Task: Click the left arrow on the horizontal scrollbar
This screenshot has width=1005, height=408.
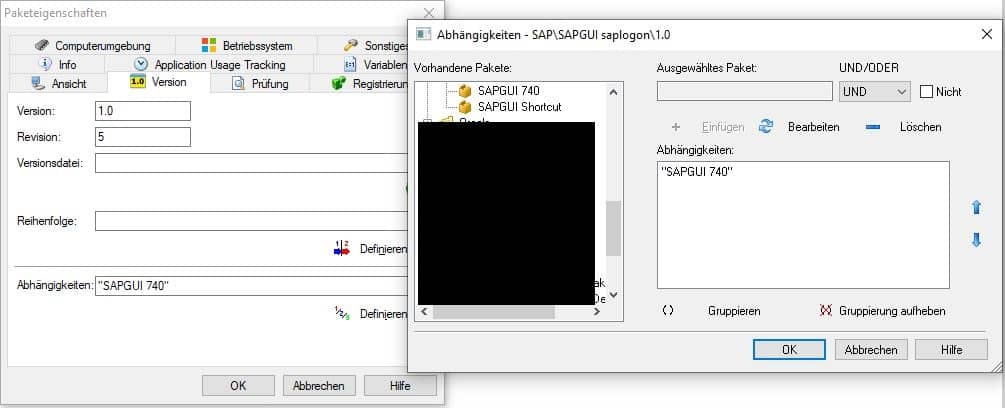Action: (424, 312)
